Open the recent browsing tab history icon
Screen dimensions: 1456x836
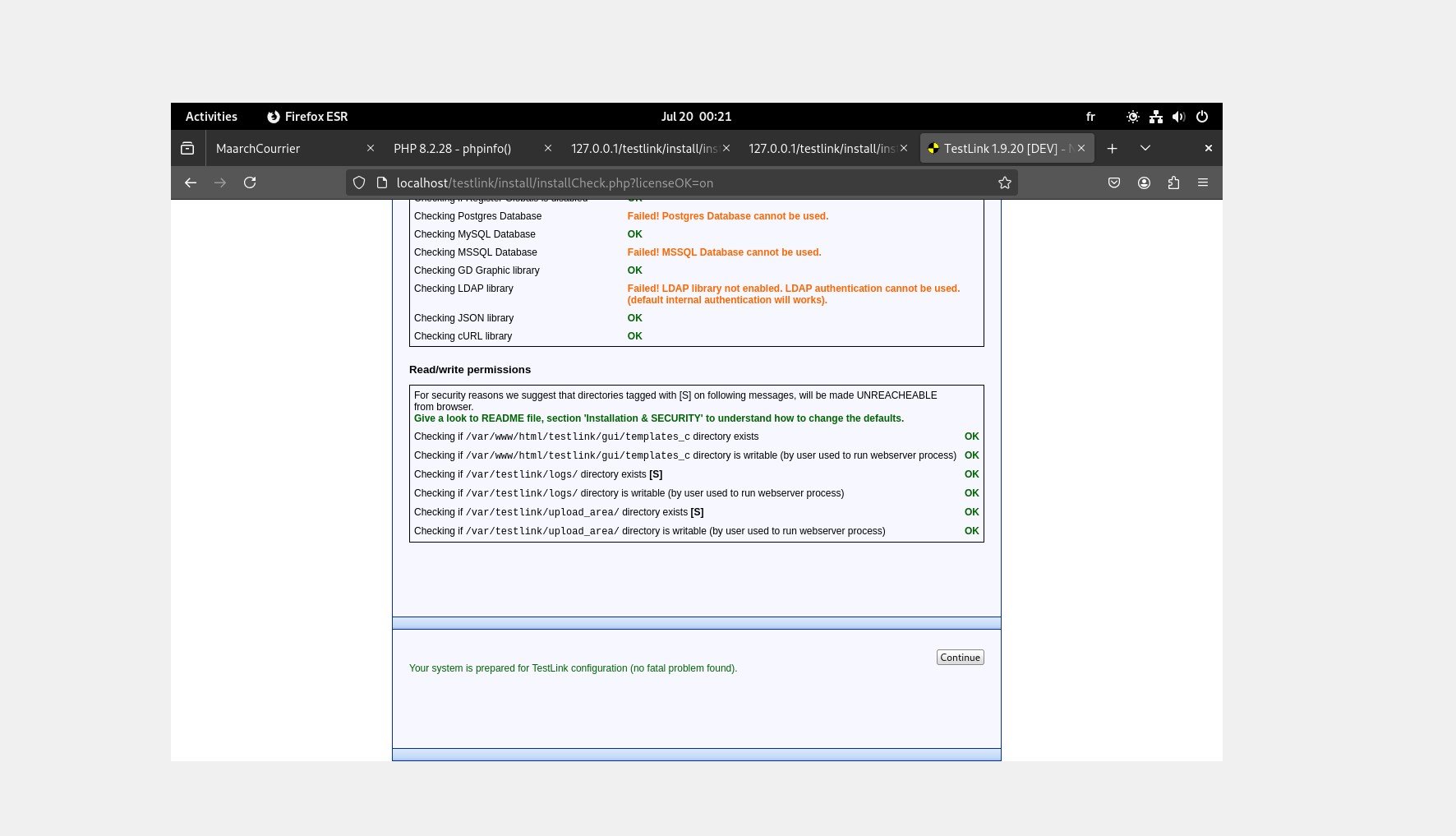tap(187, 148)
